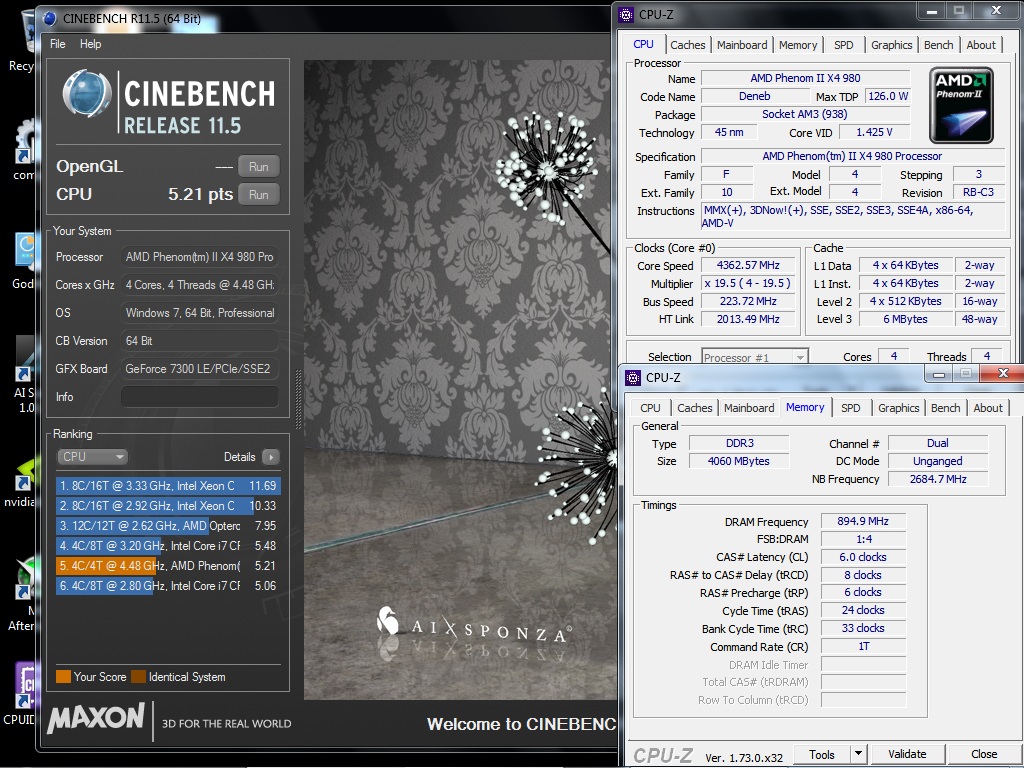Click the AMD Phenom II logo badge
The image size is (1024, 768).
coord(961,105)
